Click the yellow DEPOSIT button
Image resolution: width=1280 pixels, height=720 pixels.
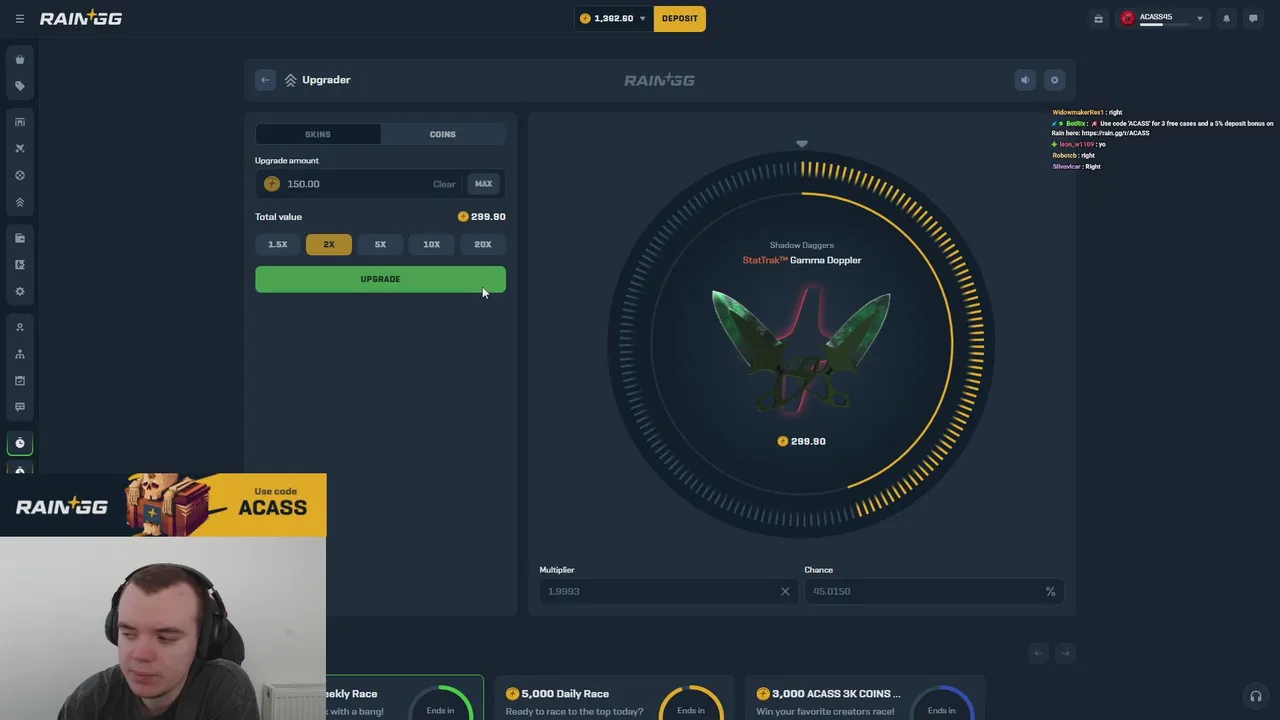(680, 18)
